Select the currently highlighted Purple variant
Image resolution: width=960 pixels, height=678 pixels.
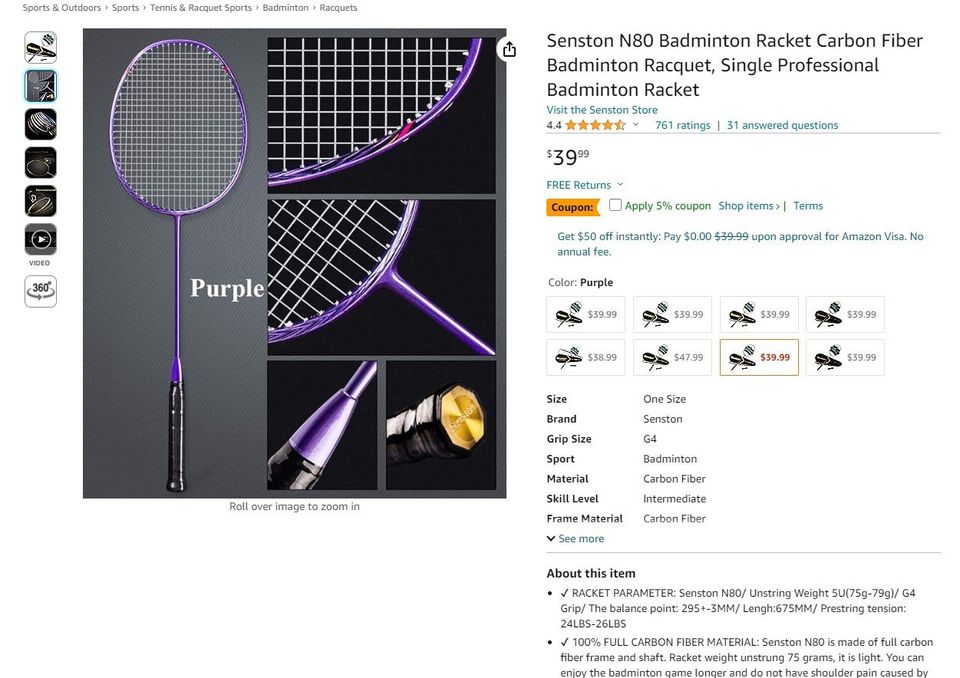[759, 356]
